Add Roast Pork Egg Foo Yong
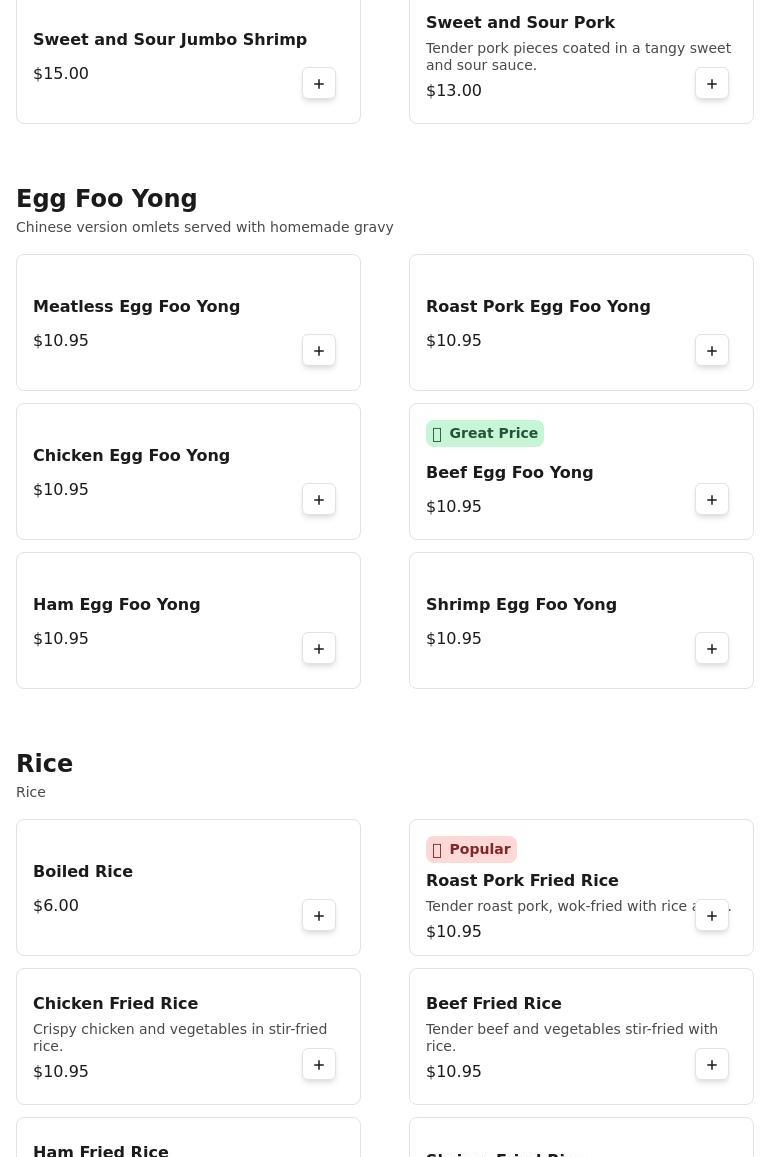Screen dimensions: 770x1157 (x=712, y=351)
